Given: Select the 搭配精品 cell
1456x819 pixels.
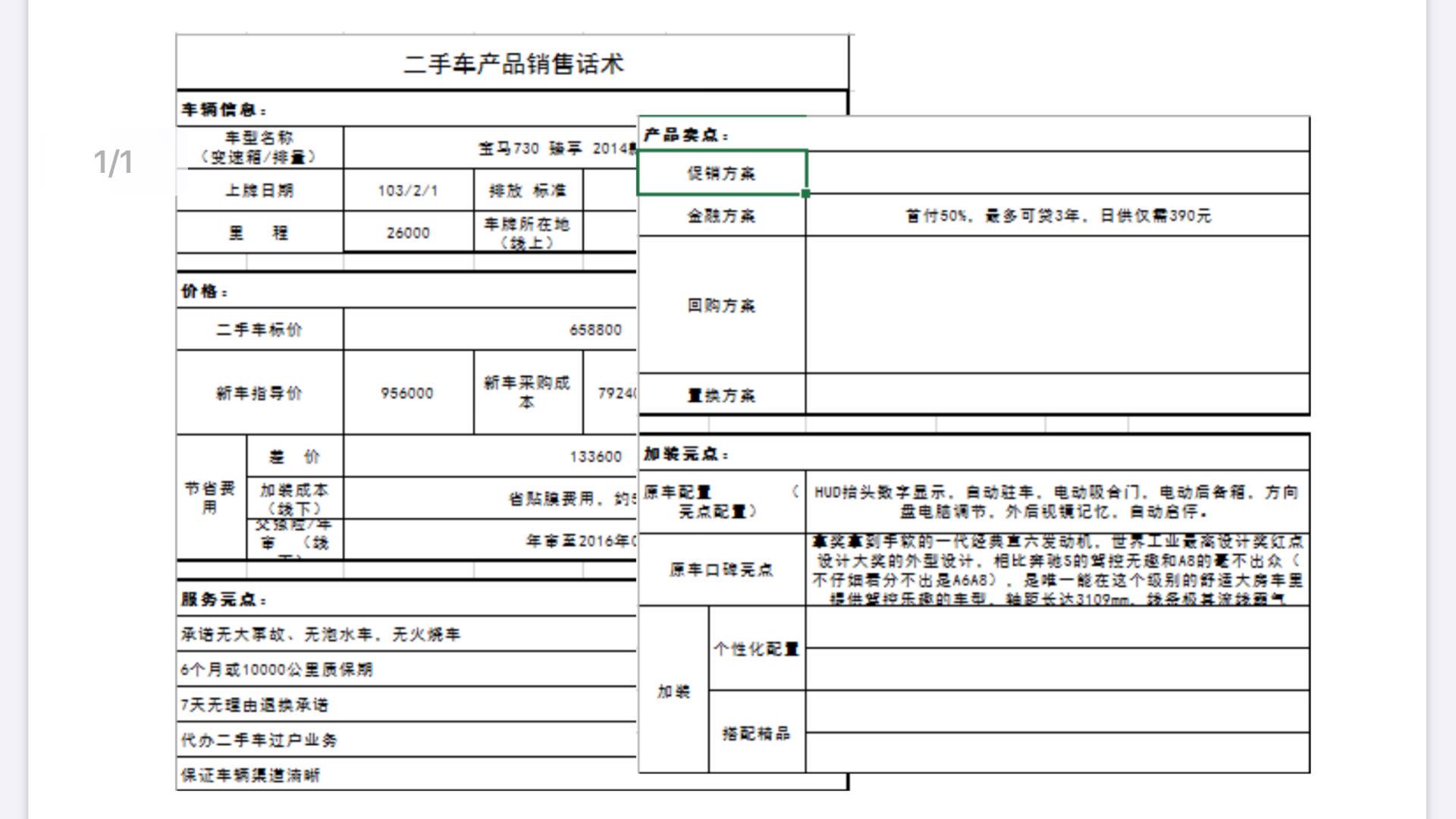Looking at the screenshot, I should [x=757, y=734].
